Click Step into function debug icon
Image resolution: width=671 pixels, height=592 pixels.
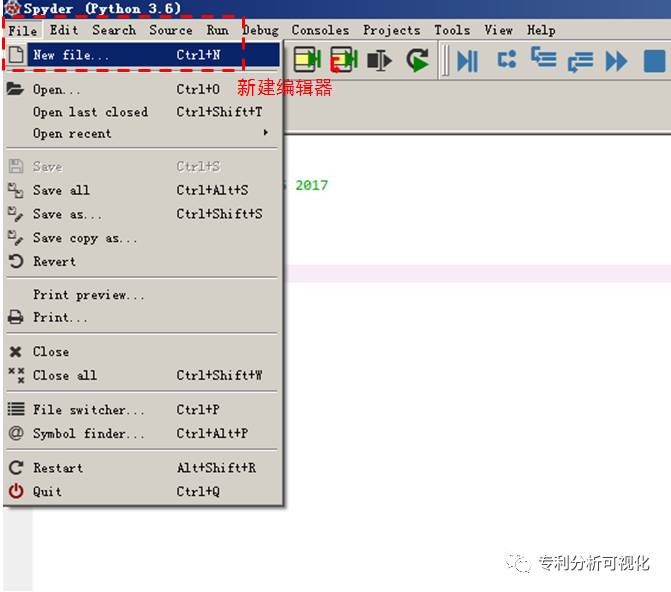(x=543, y=57)
